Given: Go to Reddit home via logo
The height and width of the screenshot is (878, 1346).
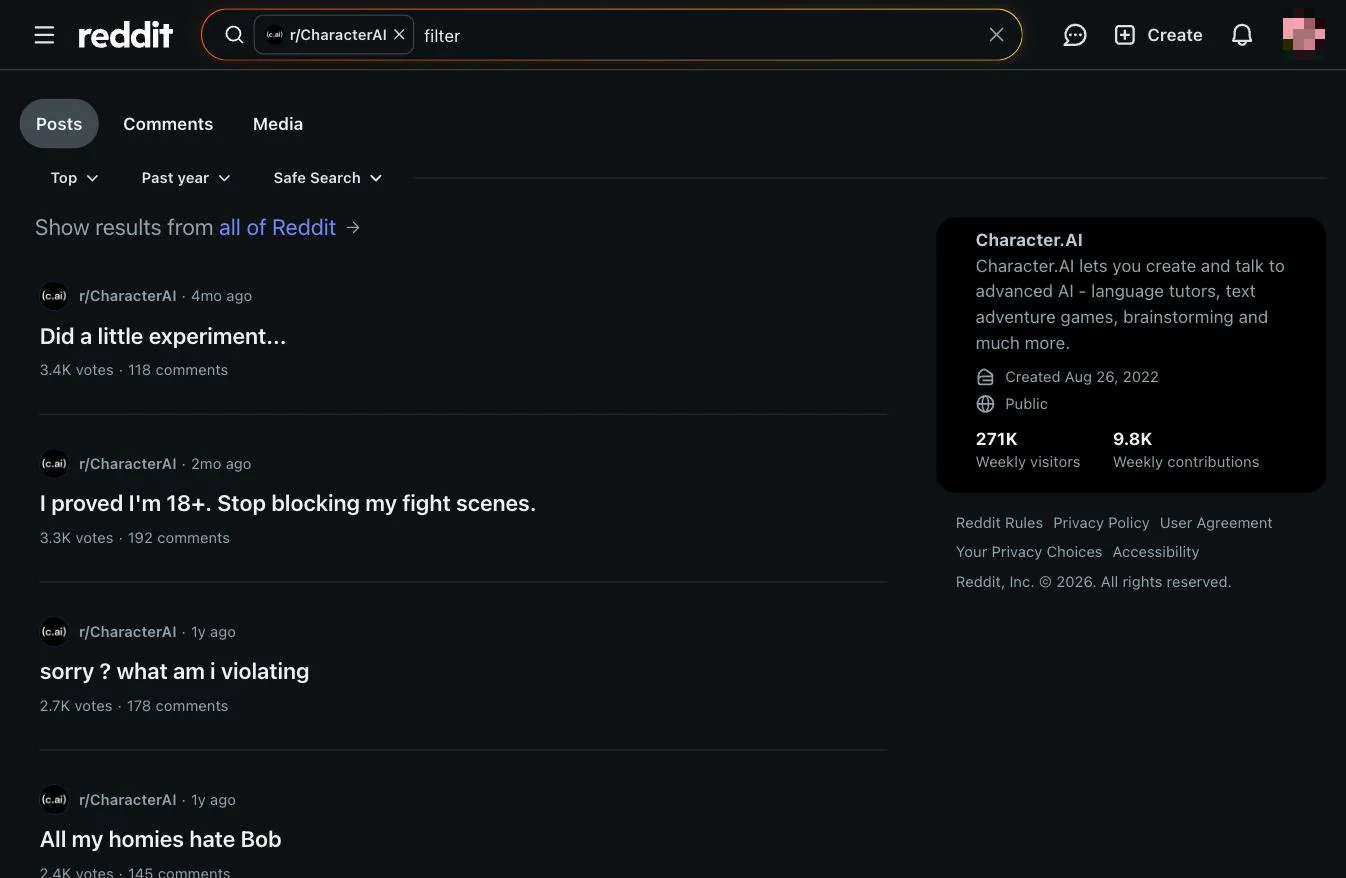Looking at the screenshot, I should pyautogui.click(x=126, y=35).
